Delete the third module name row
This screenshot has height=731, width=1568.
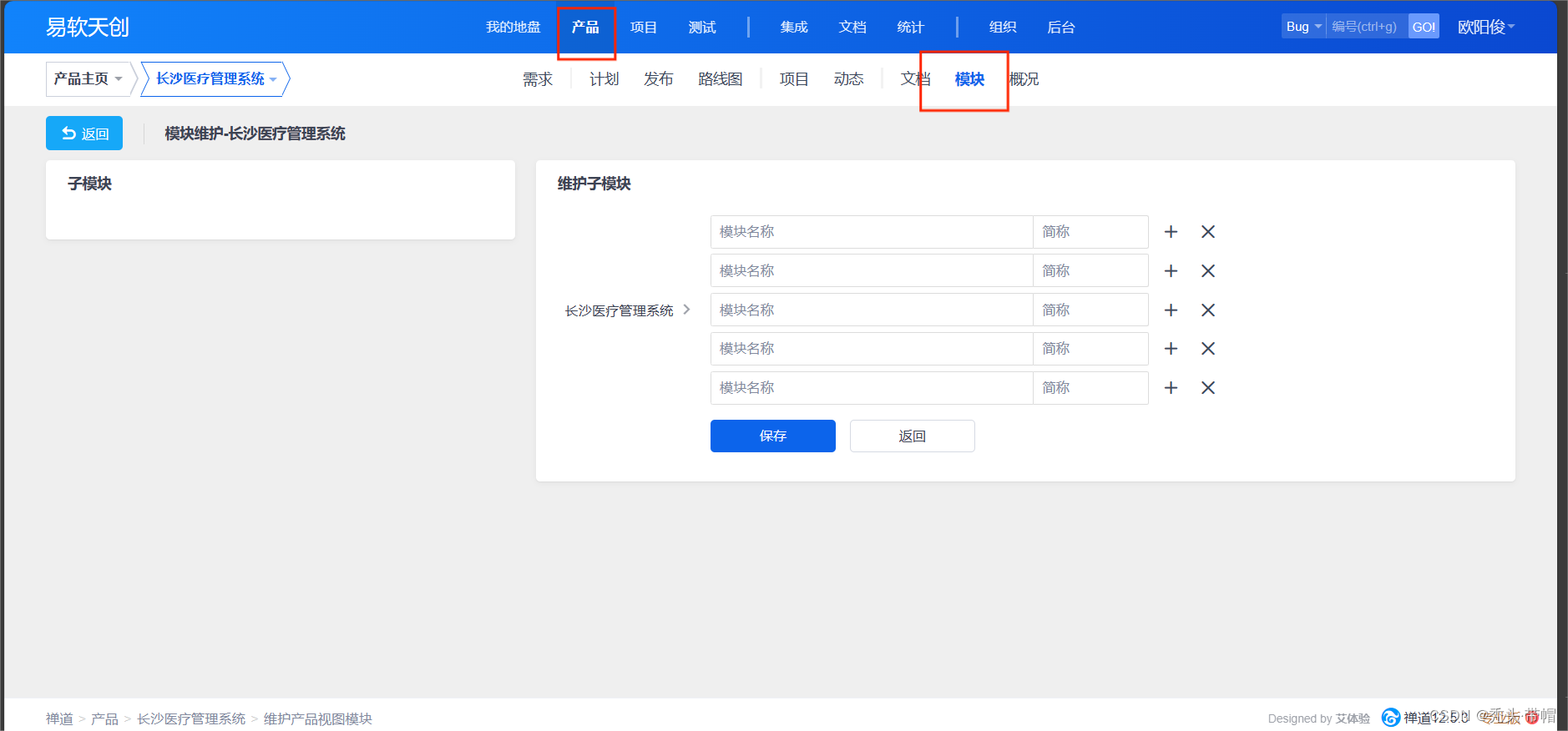click(x=1207, y=310)
